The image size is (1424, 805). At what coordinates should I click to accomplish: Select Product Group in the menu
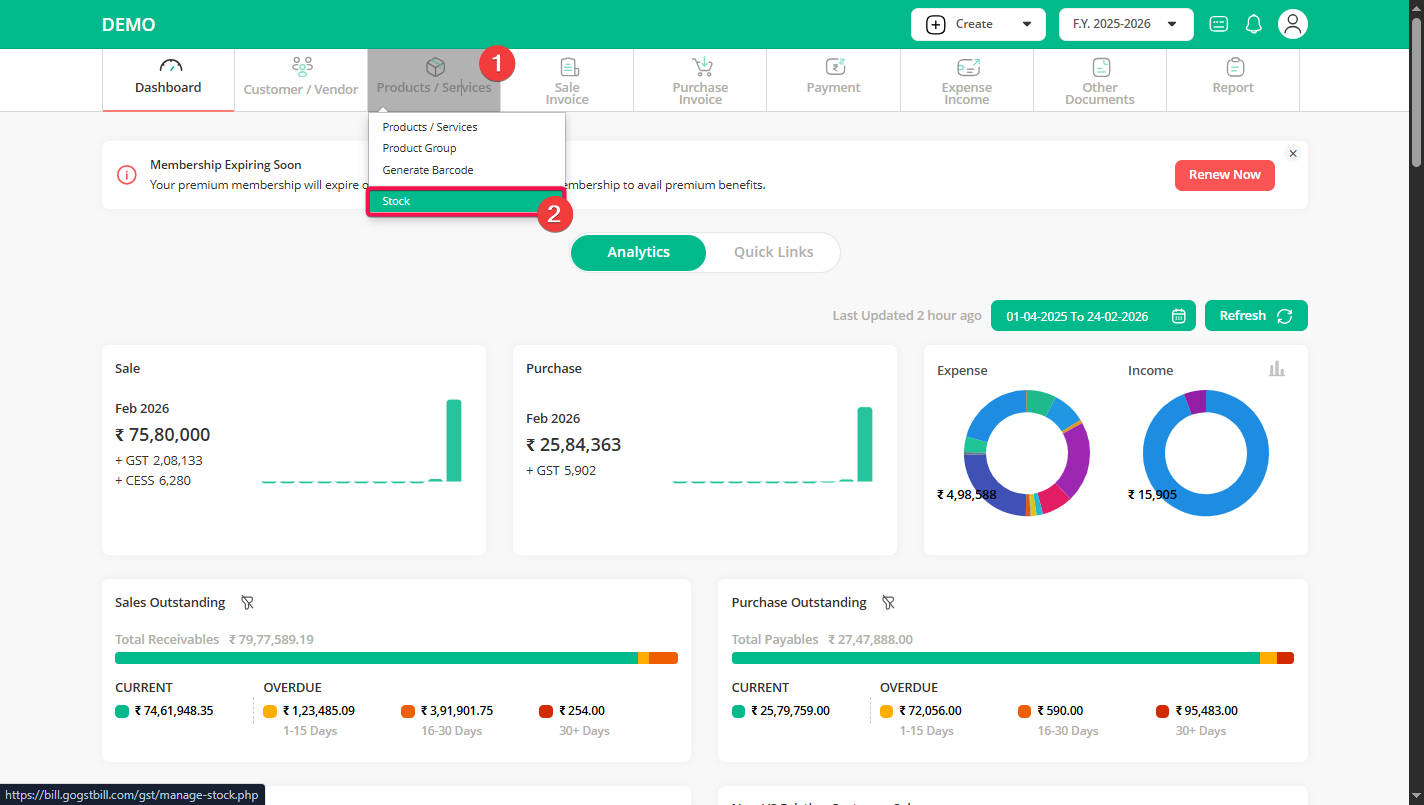[x=419, y=148]
